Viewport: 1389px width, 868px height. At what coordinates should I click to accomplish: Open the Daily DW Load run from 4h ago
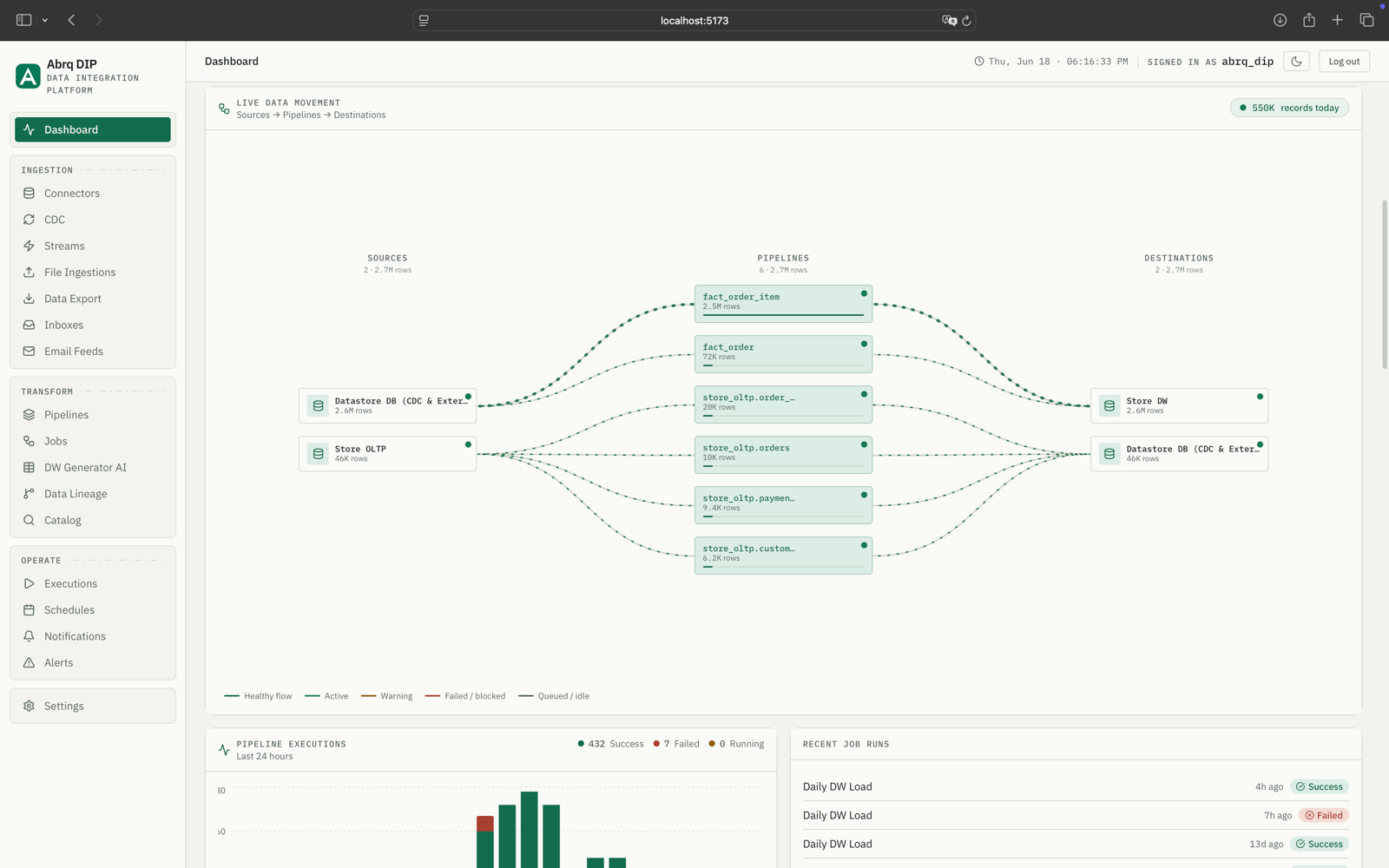click(x=1076, y=786)
